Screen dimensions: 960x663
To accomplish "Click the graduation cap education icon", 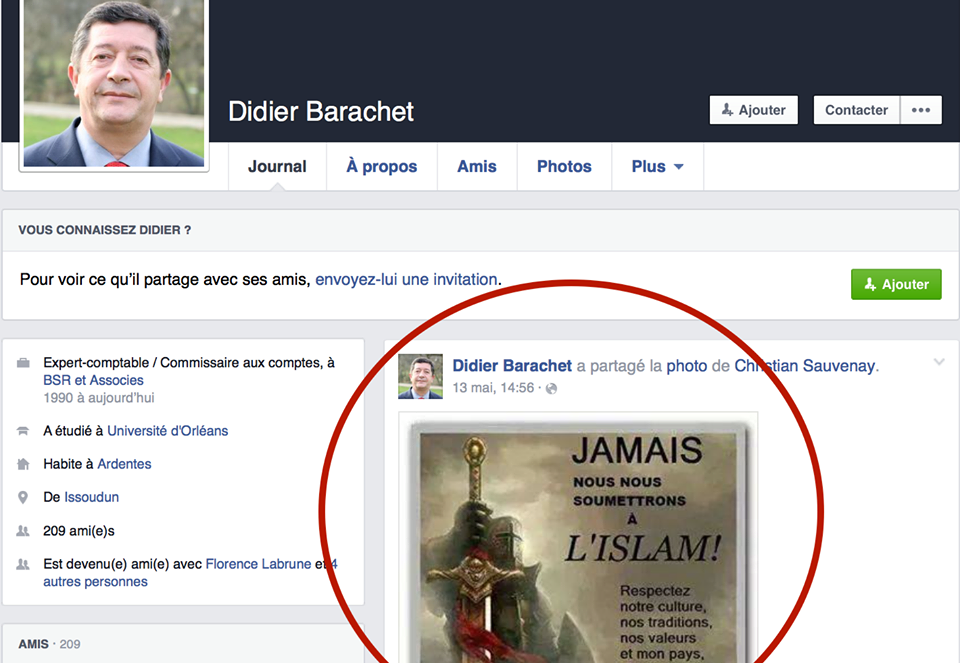I will click(23, 431).
